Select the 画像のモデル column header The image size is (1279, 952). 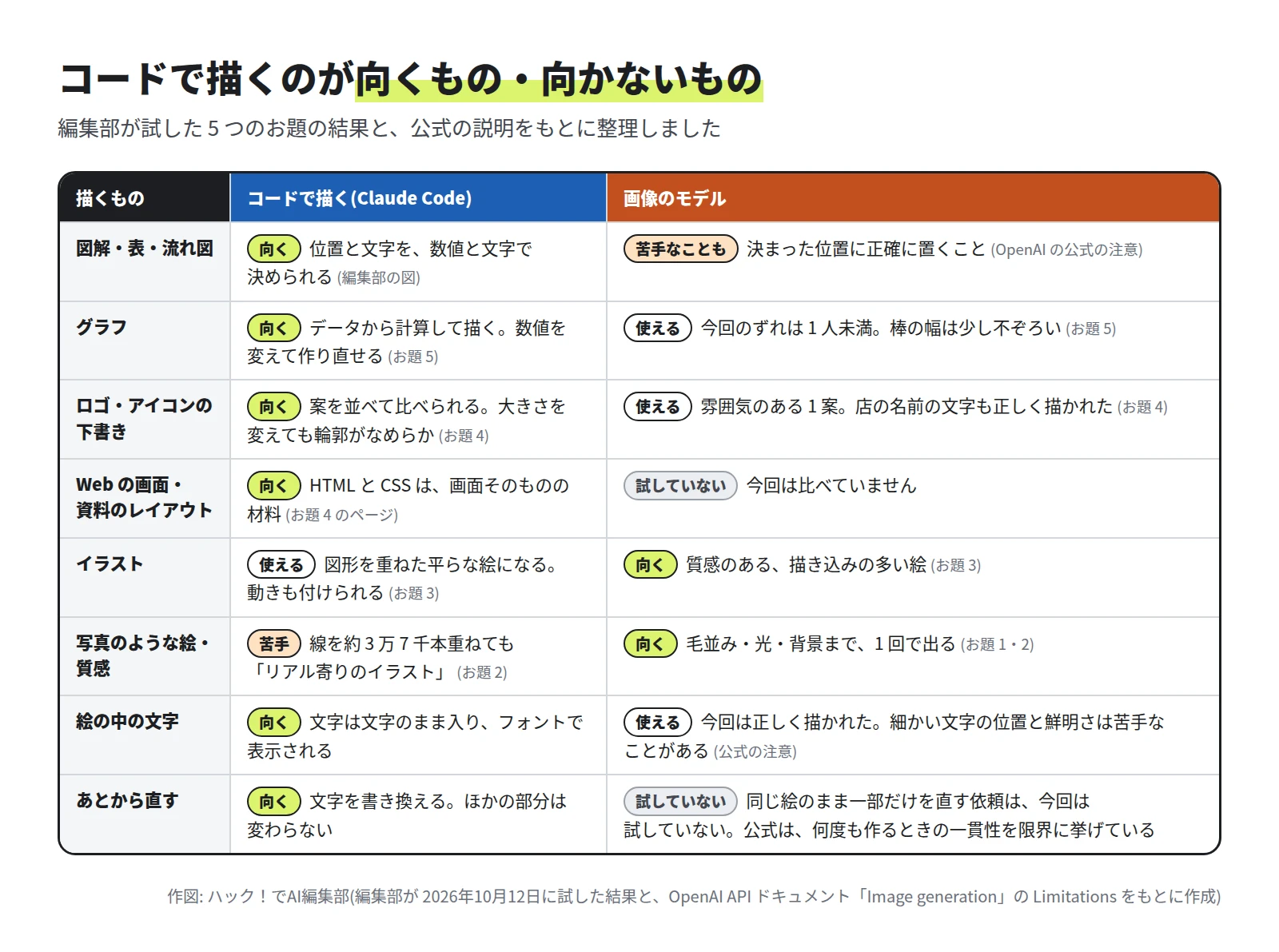click(x=913, y=197)
